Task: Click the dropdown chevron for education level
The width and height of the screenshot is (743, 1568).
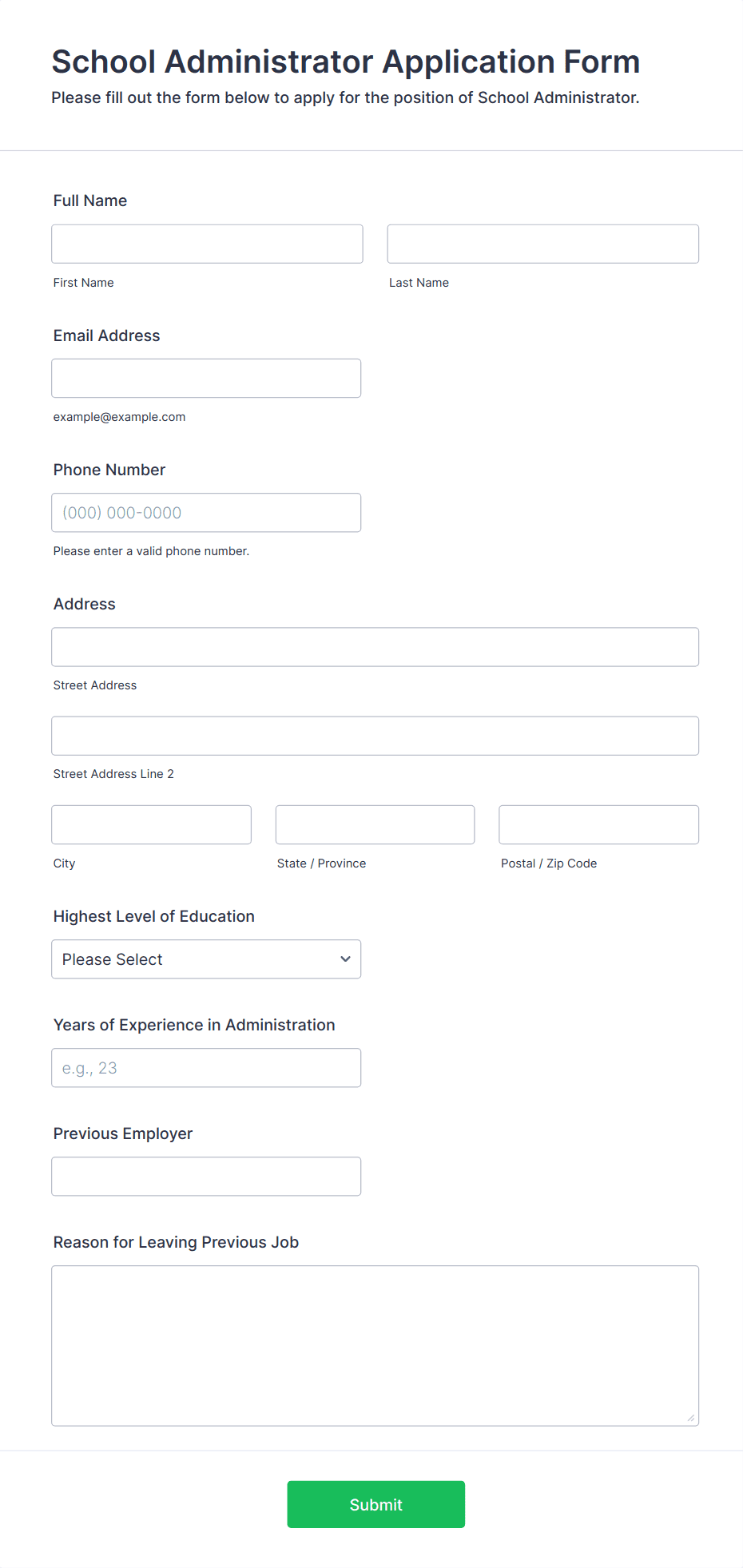Action: point(345,959)
